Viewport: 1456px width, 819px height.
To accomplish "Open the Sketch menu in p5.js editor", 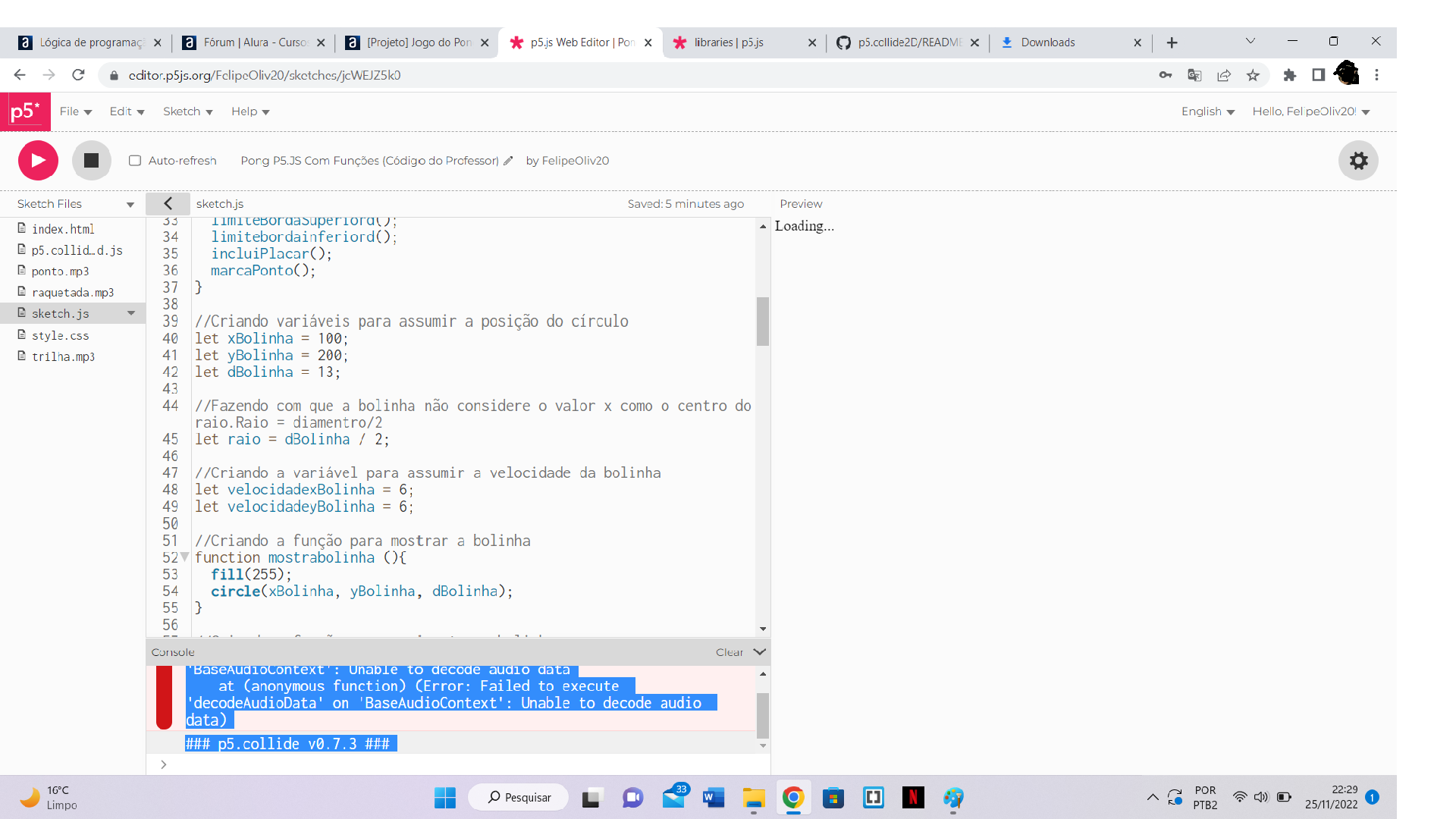I will [x=183, y=111].
